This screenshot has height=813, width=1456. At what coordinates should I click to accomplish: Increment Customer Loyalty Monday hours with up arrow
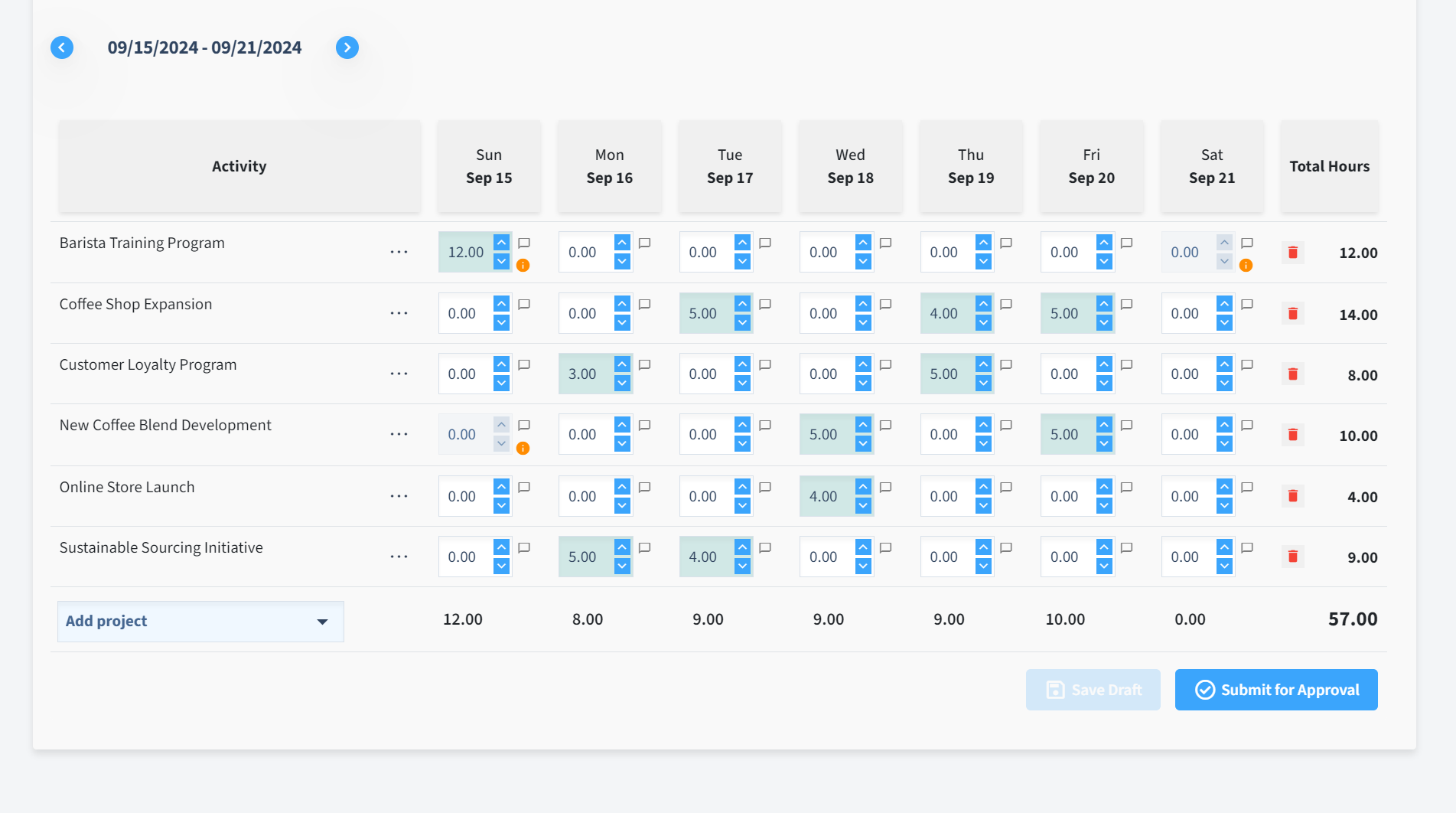[x=621, y=366]
